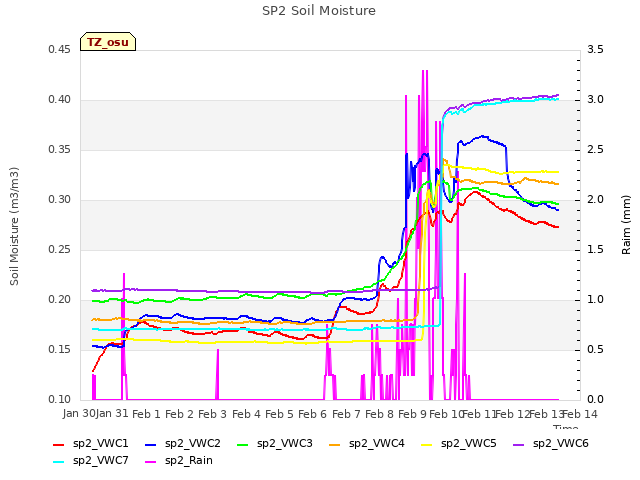Screen dimensions: 640x480
Task: Click the 3.5 right axis value
Action: [x=595, y=50]
